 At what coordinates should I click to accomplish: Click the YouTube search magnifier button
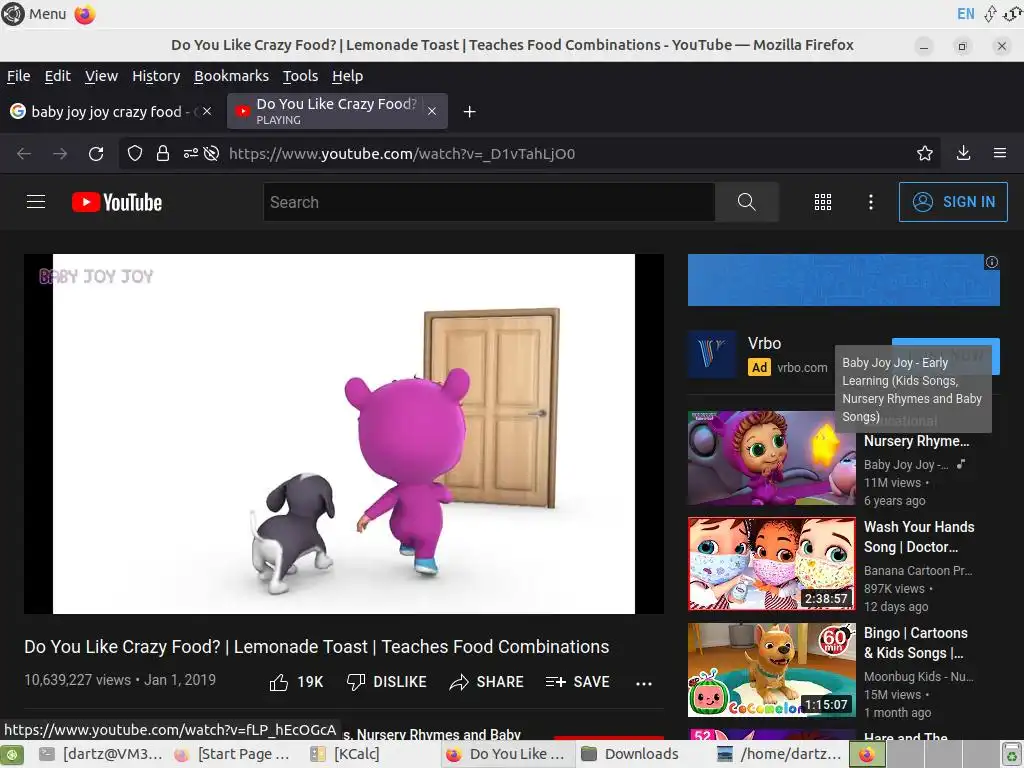(x=746, y=202)
